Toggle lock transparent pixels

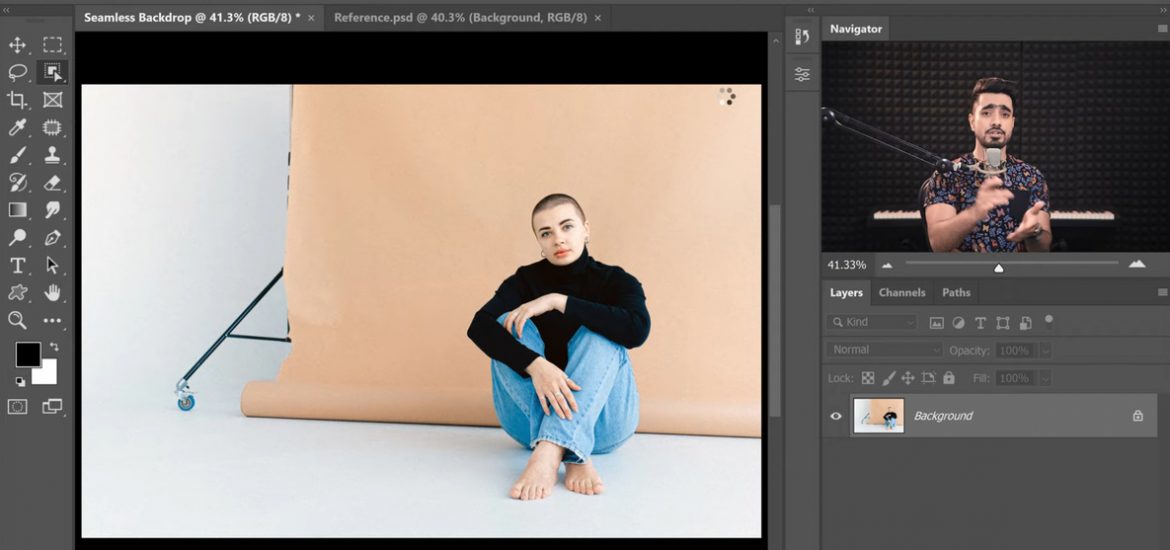point(868,378)
